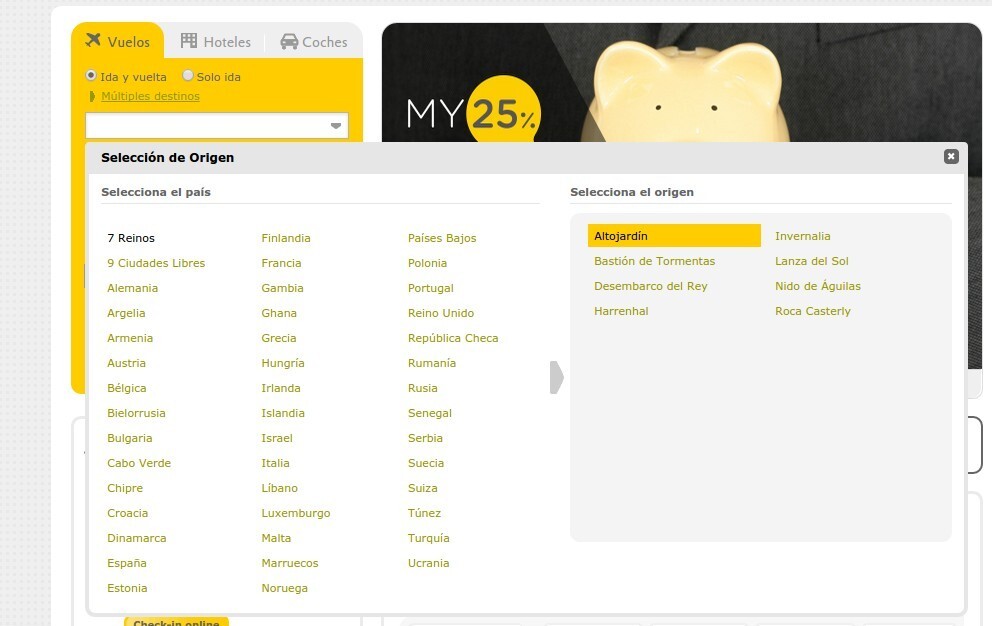
Task: Open the destination dropdown arrow
Action: coord(336,125)
